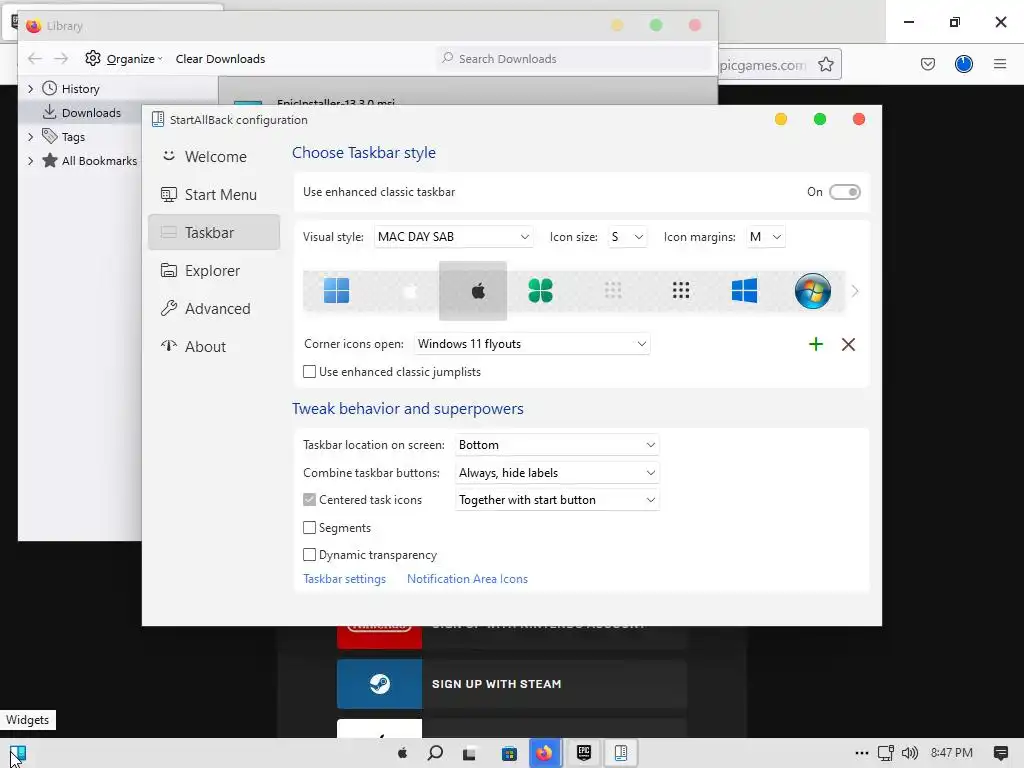Image resolution: width=1024 pixels, height=768 pixels.
Task: Open the Icon size dropdown
Action: pos(627,236)
